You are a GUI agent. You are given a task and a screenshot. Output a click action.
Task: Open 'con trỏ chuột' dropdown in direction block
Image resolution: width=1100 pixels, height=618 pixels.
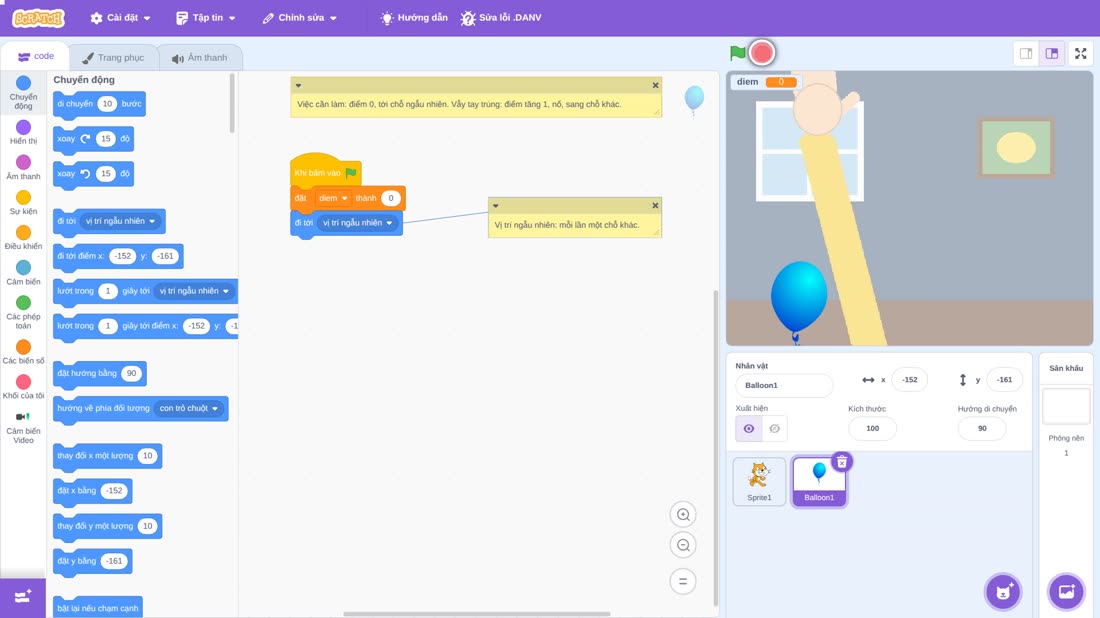point(188,408)
